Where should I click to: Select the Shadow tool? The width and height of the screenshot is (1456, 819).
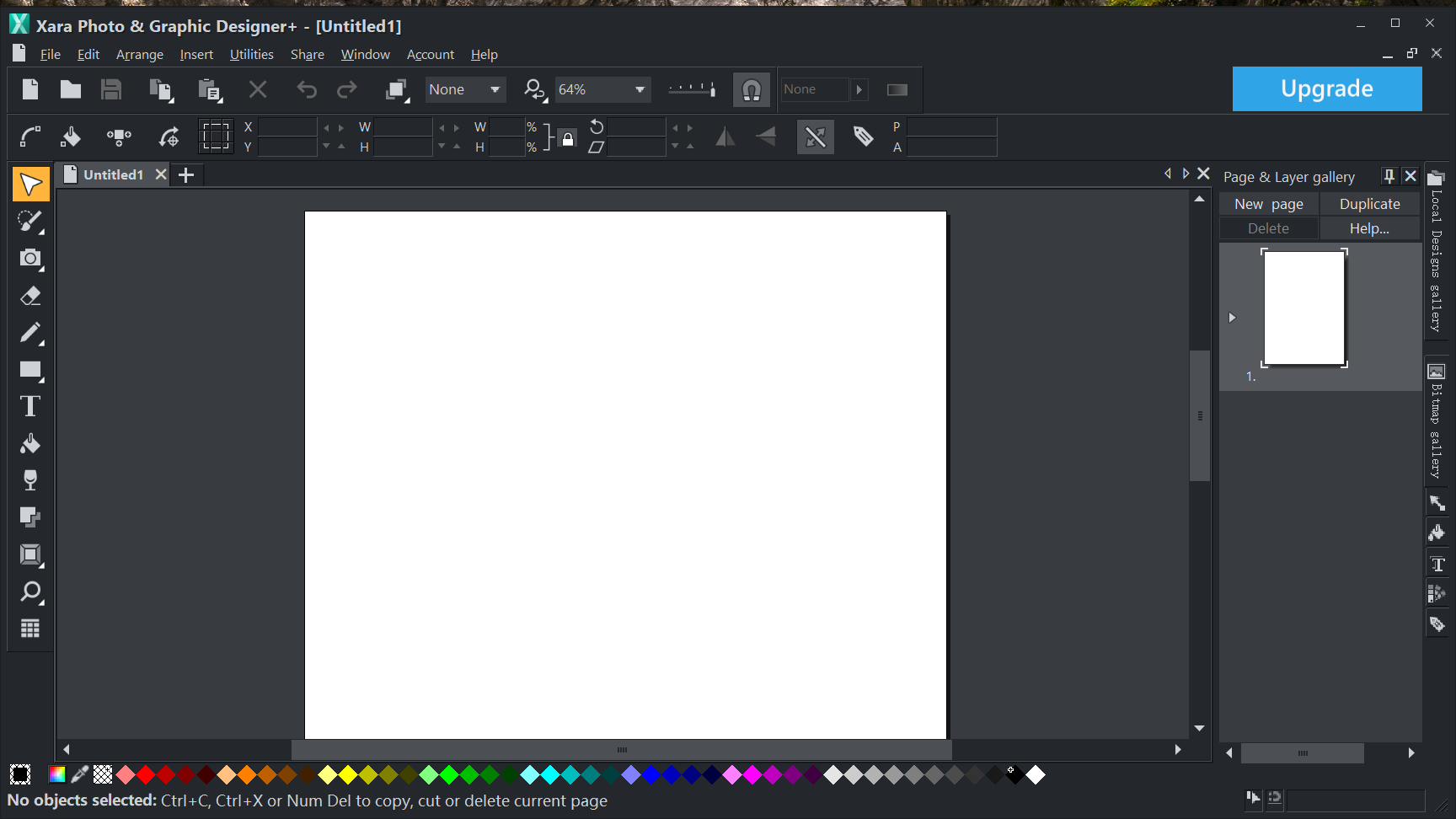click(31, 517)
